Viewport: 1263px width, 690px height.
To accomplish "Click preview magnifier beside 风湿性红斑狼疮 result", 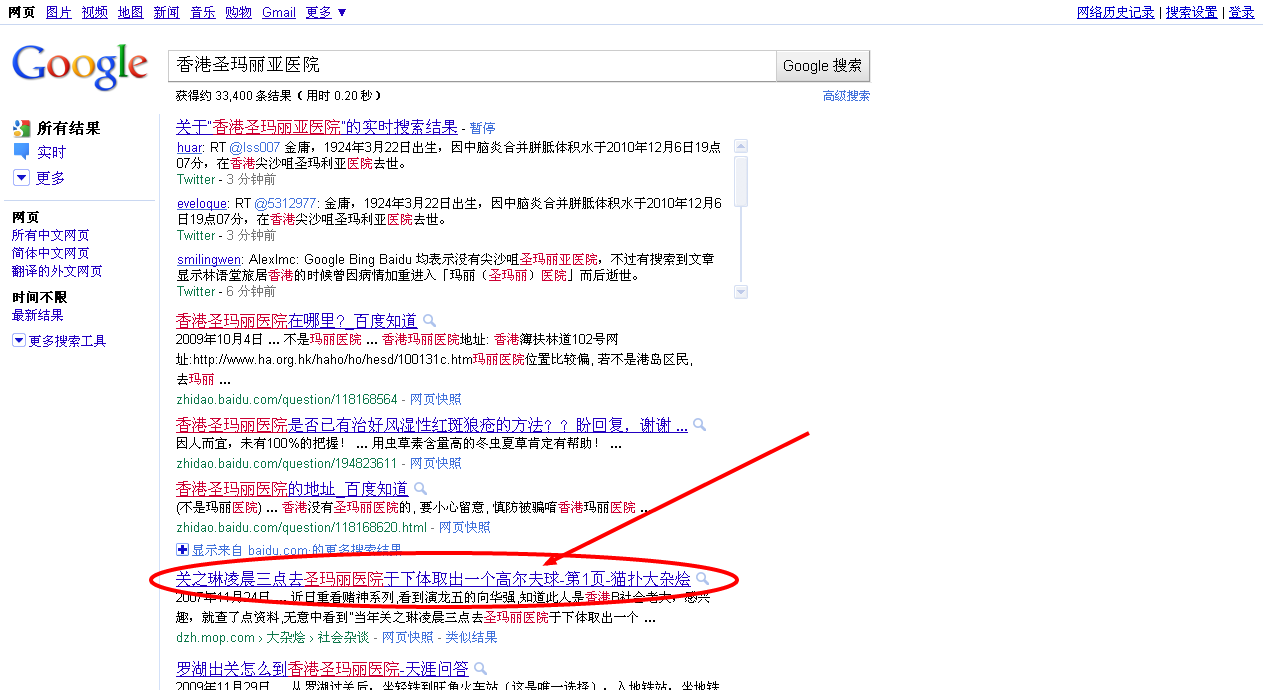I will pos(700,425).
